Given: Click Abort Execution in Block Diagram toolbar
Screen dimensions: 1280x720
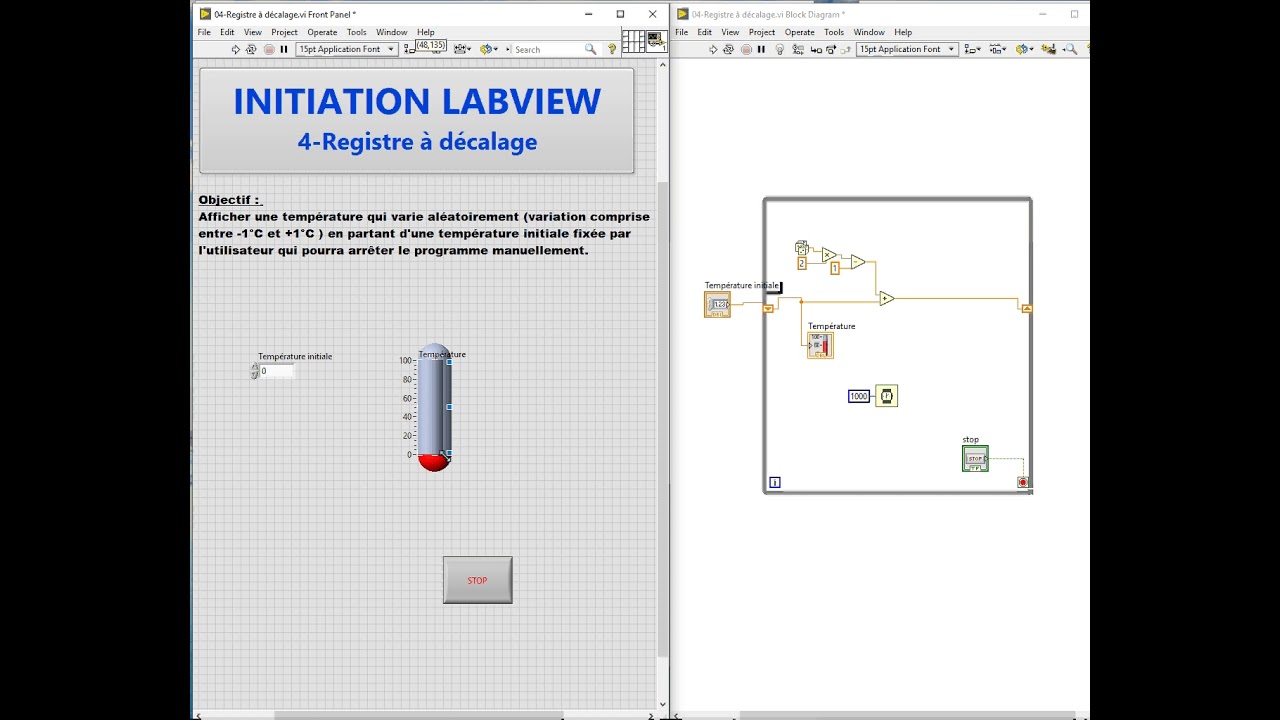Looking at the screenshot, I should (746, 49).
